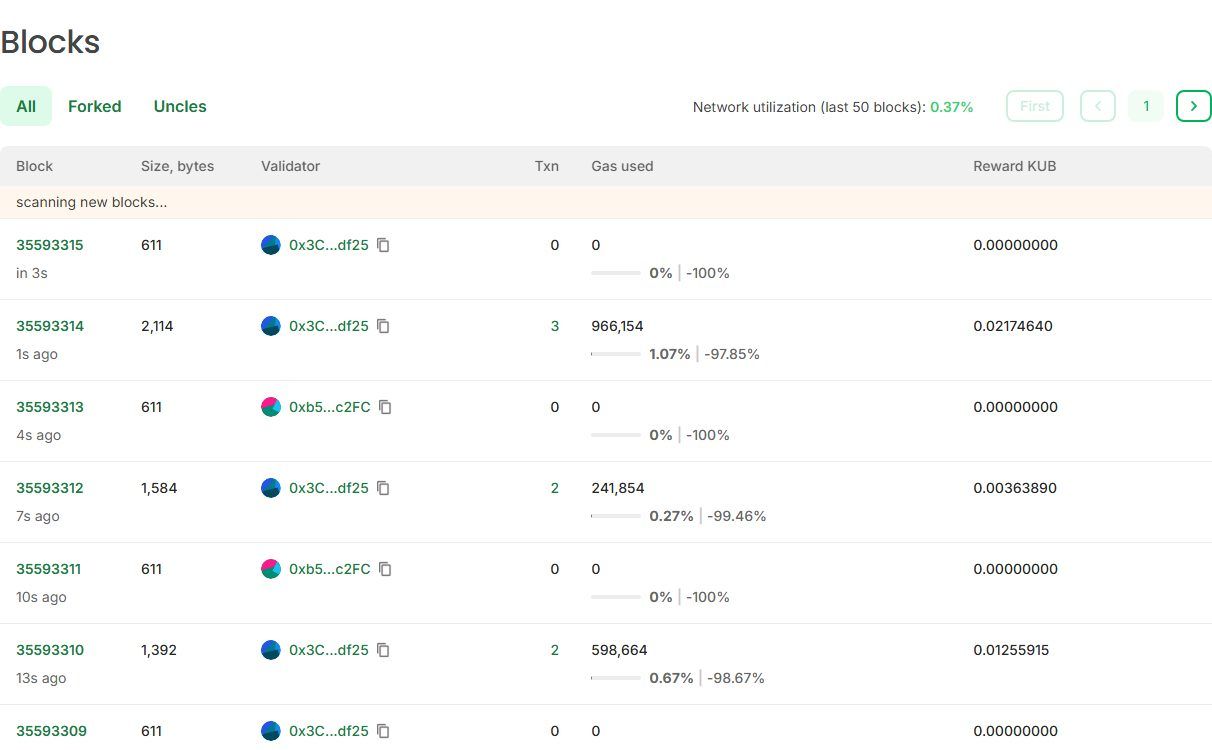1212x750 pixels.
Task: Click validator avatar icon for block 35593309
Action: [x=271, y=731]
